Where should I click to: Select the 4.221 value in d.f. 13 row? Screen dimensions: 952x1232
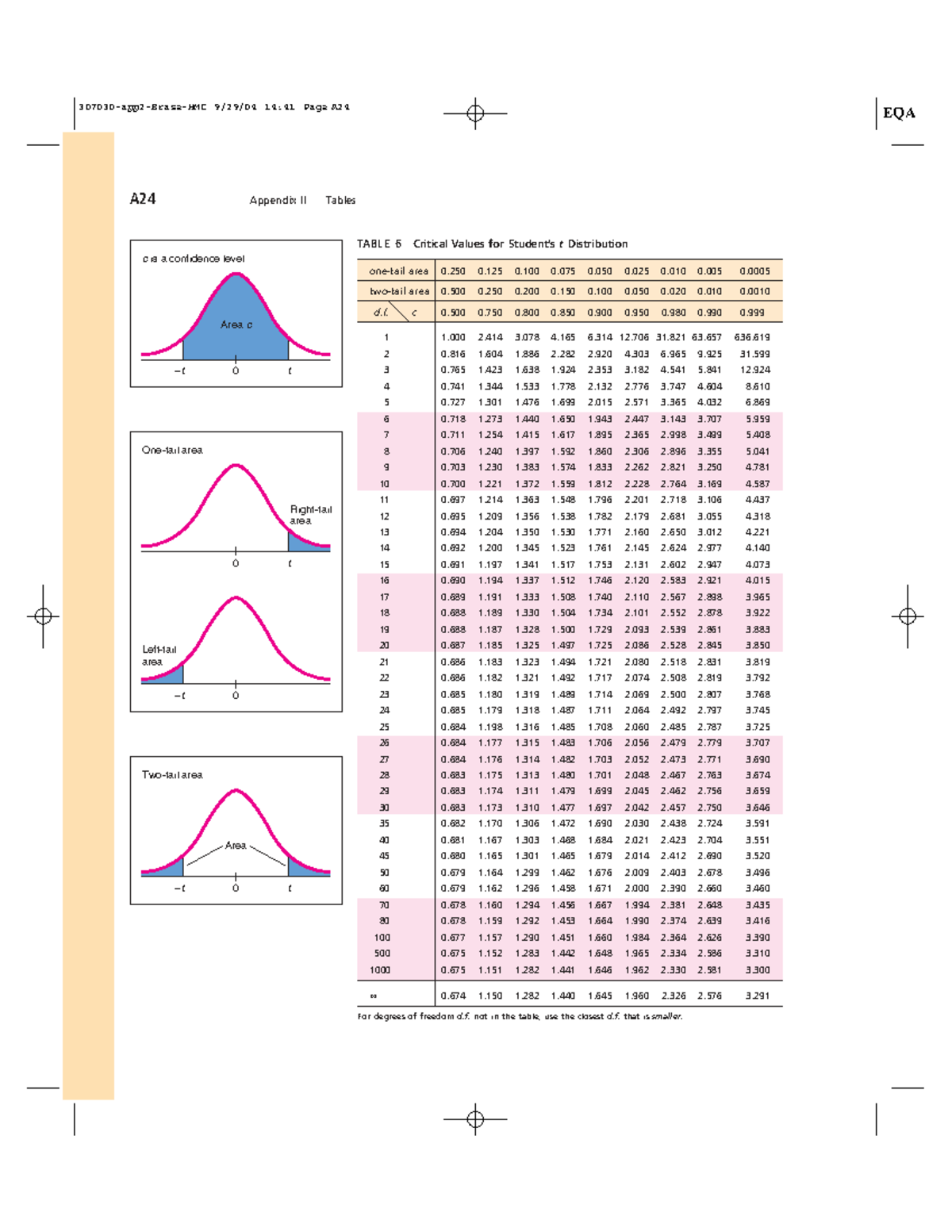[758, 533]
